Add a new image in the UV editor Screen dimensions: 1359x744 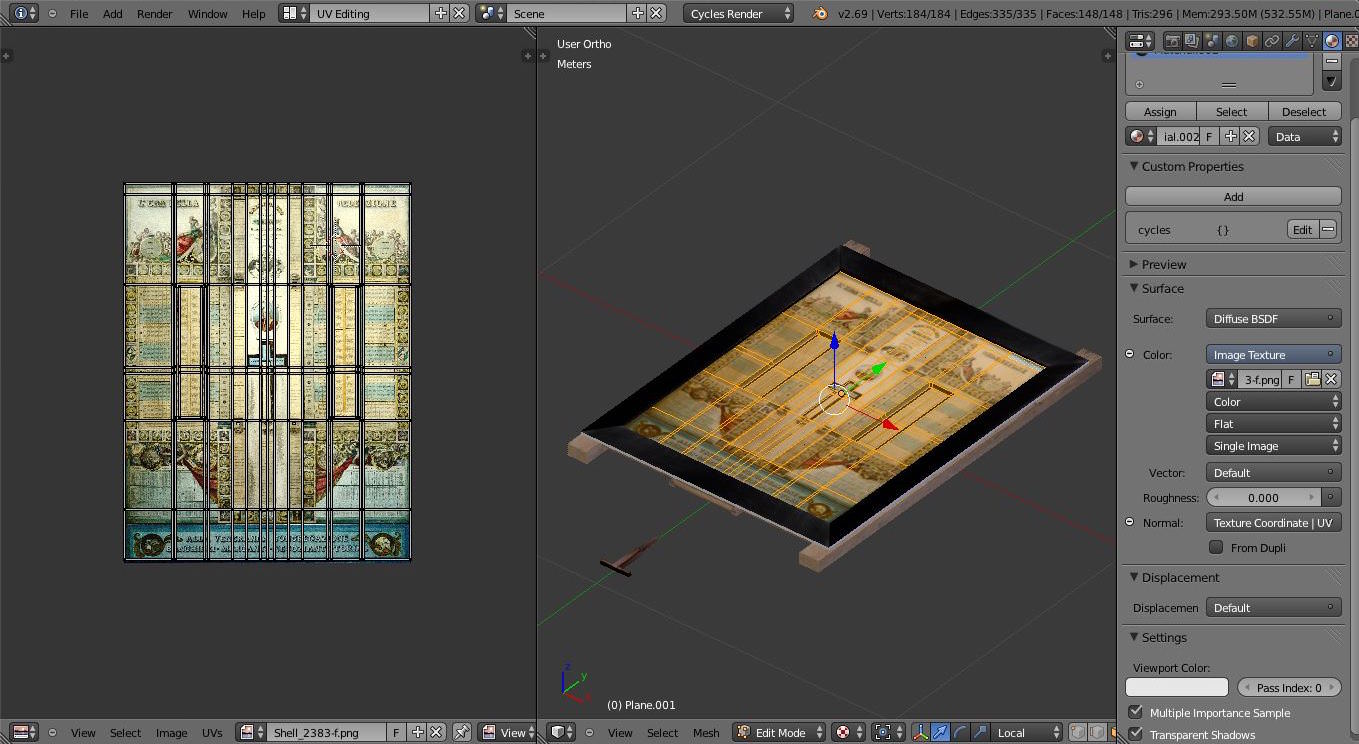pyautogui.click(x=418, y=732)
